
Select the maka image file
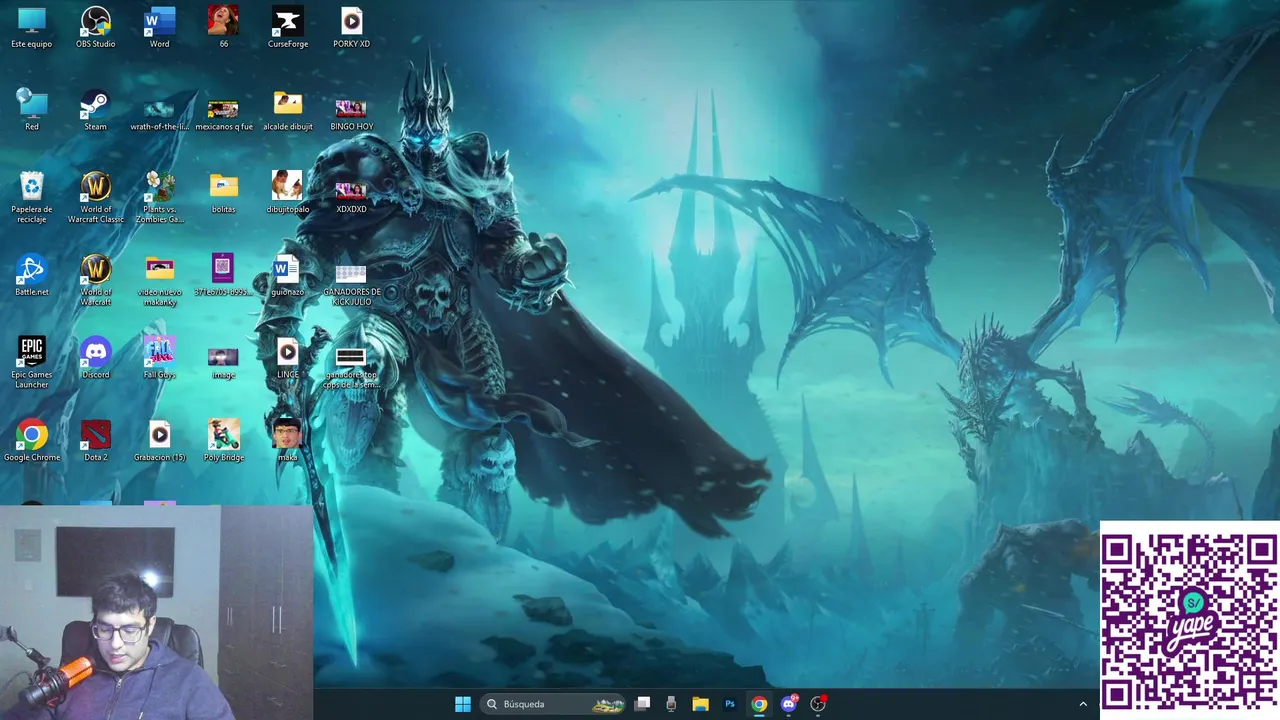pos(287,441)
